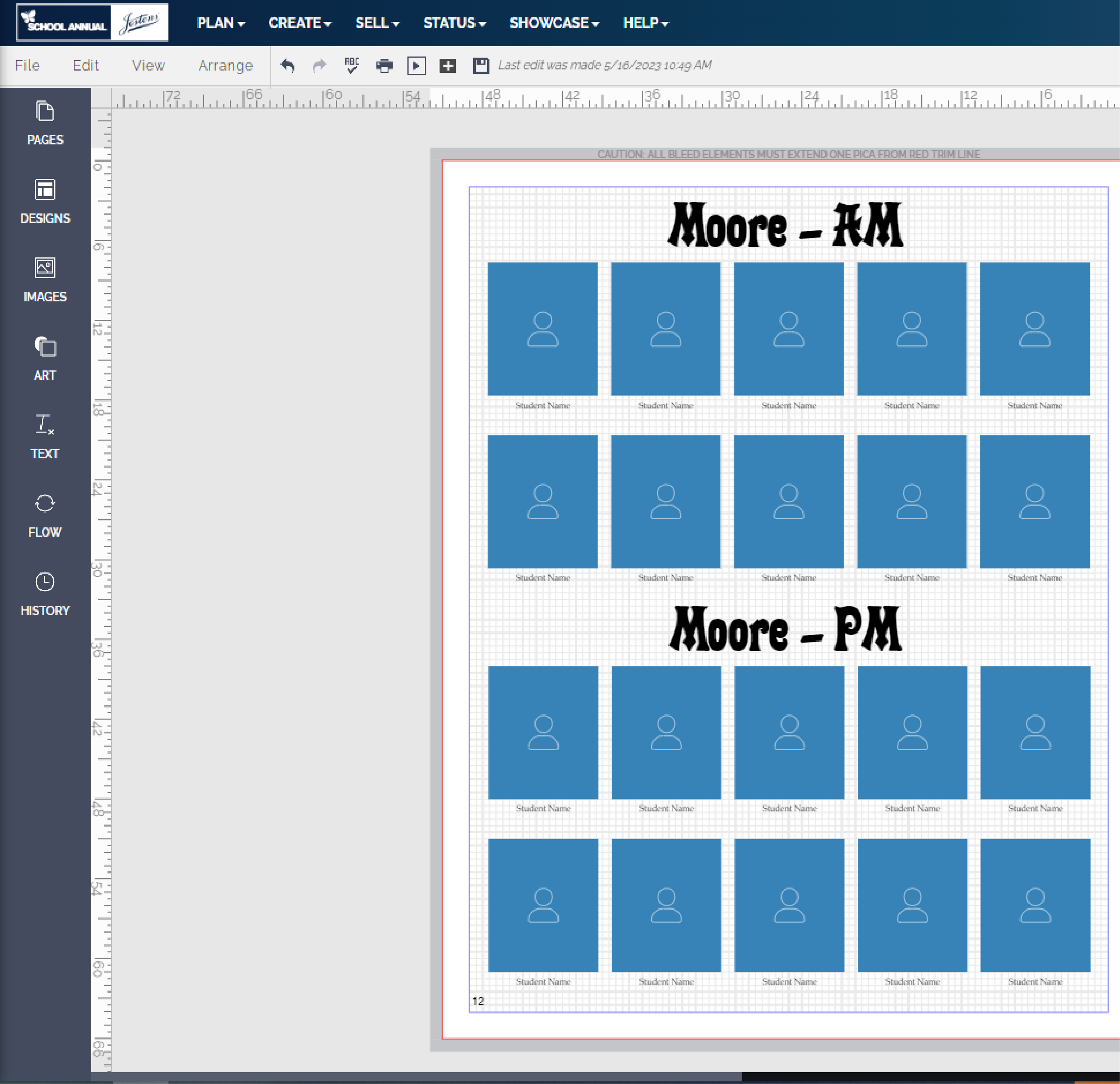Click the plus add icon in toolbar
This screenshot has width=1120, height=1084.
pos(447,66)
